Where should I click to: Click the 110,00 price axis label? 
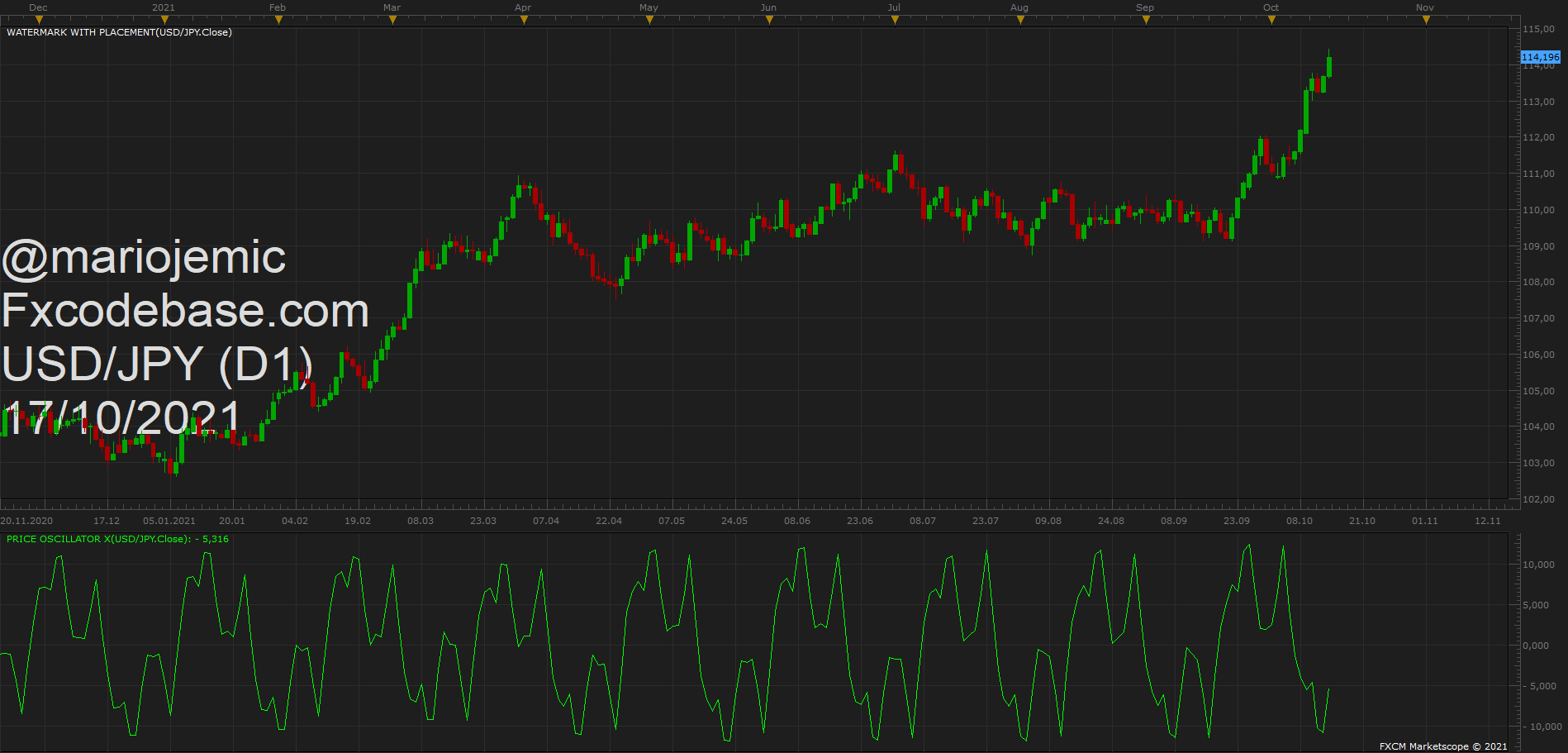1539,210
